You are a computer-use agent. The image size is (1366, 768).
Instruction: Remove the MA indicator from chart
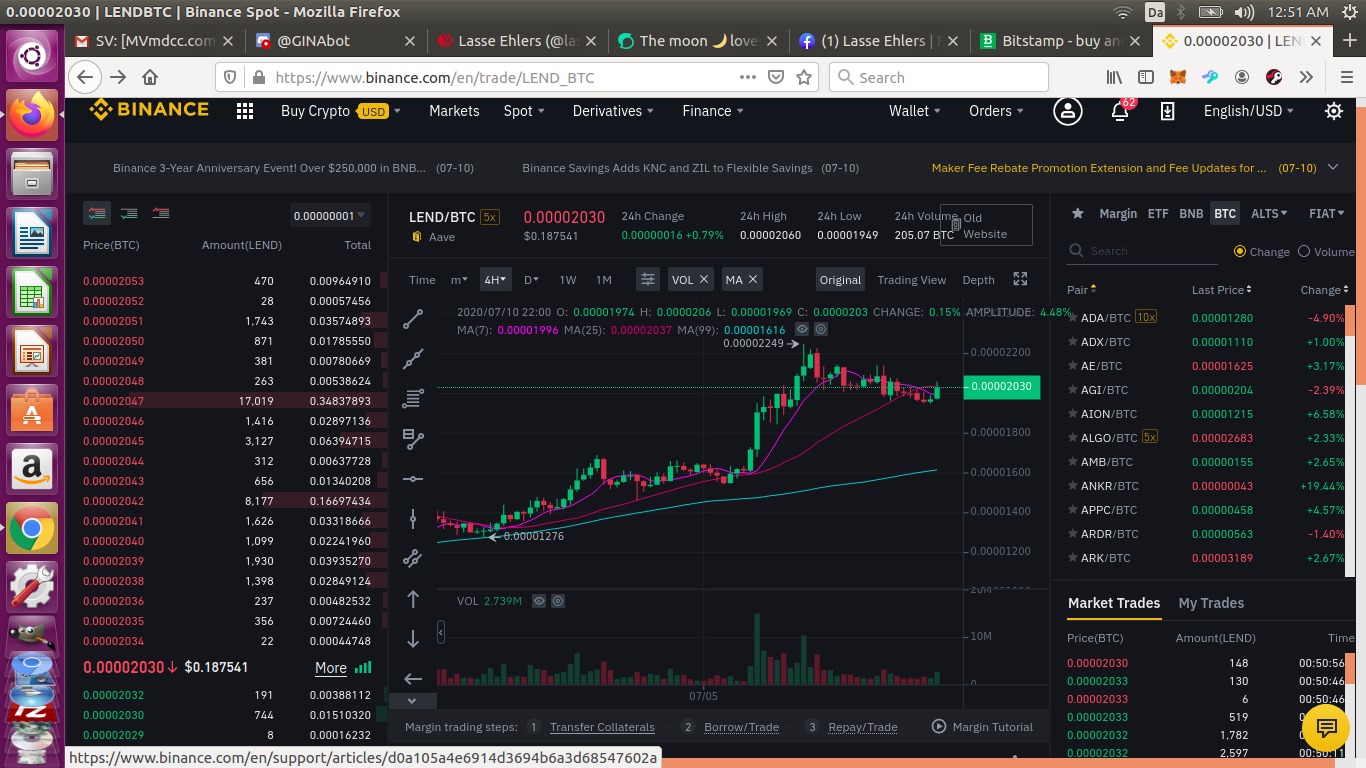pyautogui.click(x=753, y=280)
